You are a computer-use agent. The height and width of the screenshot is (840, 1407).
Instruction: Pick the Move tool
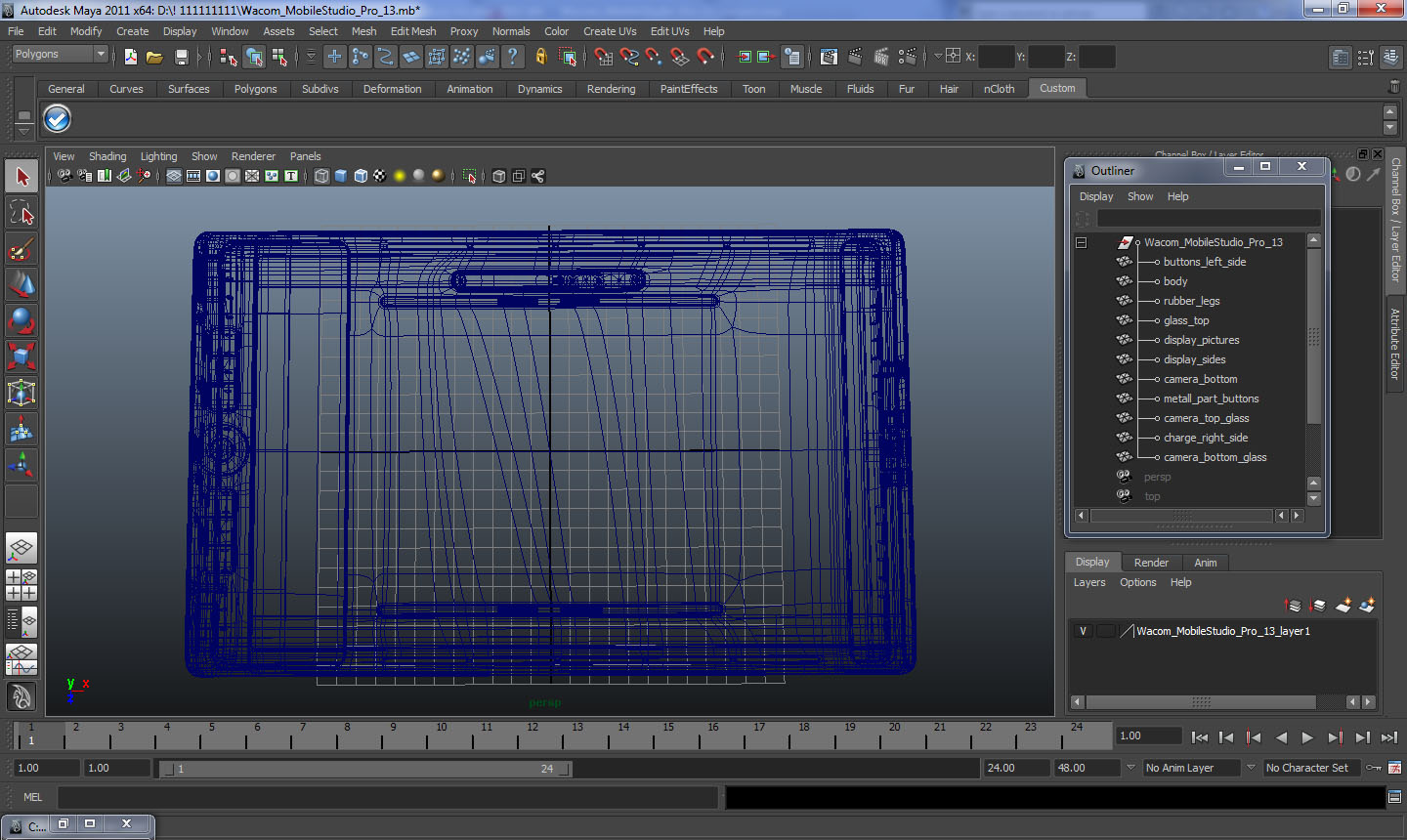pos(21,284)
